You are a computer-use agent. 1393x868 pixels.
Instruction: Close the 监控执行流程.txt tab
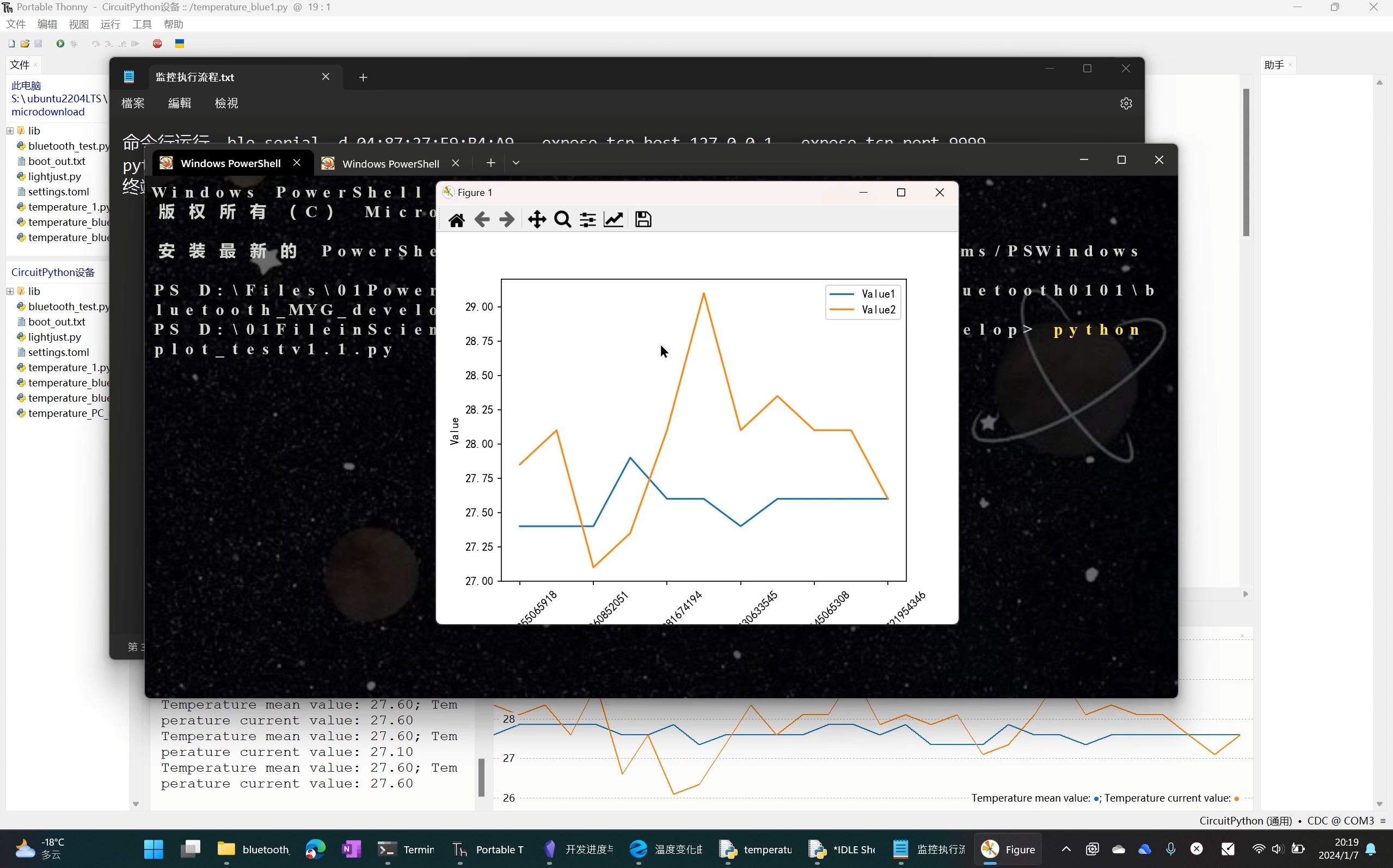click(x=326, y=77)
